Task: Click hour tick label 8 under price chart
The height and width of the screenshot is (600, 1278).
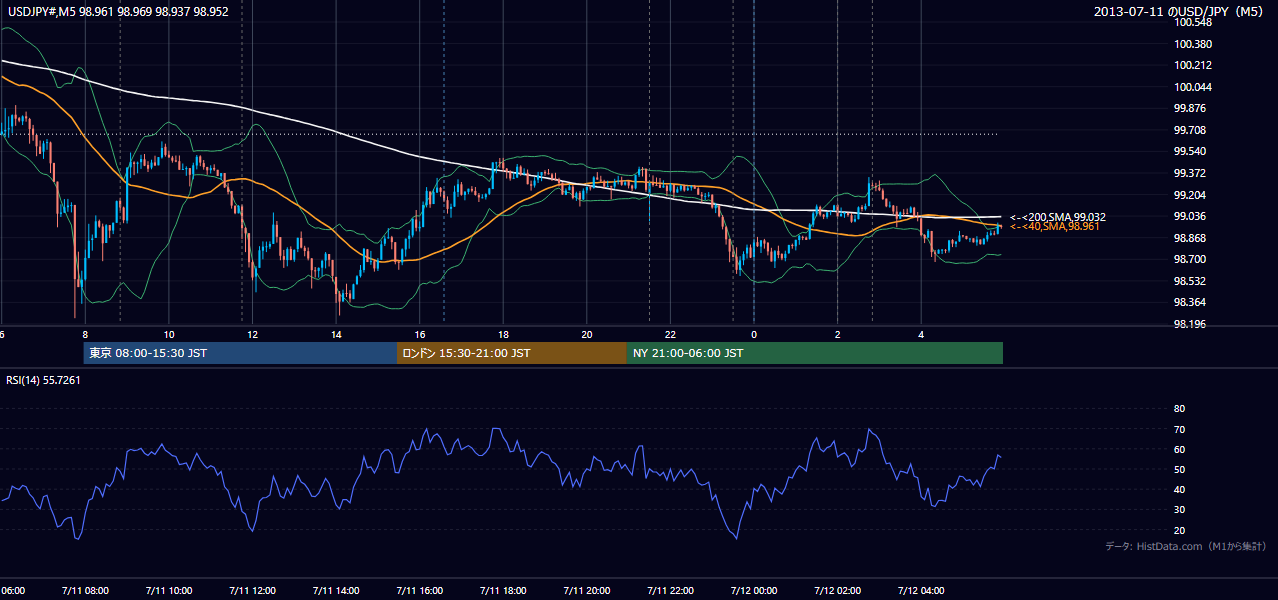Action: point(85,335)
